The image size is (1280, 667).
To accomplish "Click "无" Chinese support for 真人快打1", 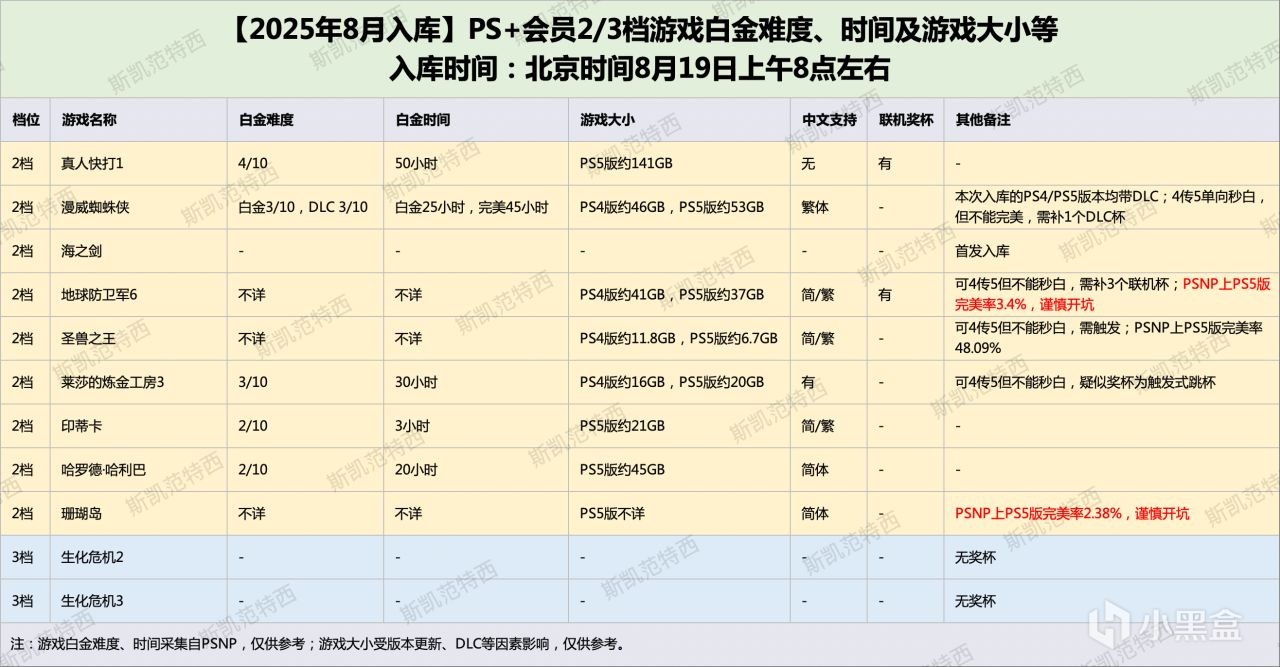I will click(808, 163).
